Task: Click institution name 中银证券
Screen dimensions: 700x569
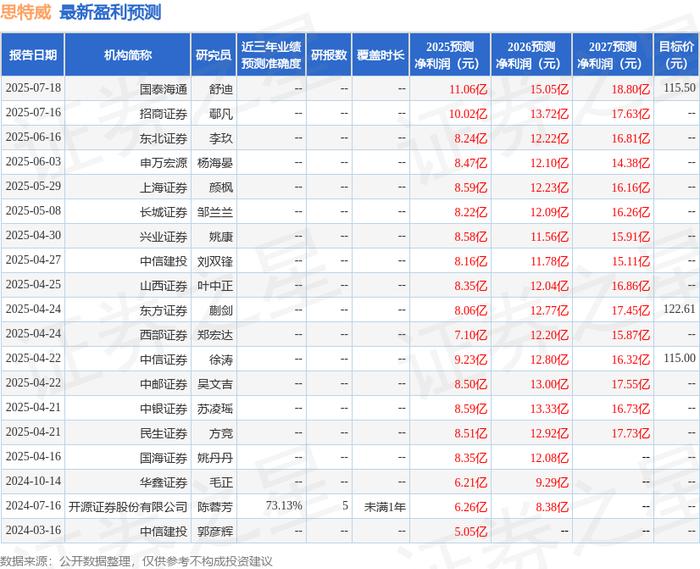Action: tap(163, 408)
